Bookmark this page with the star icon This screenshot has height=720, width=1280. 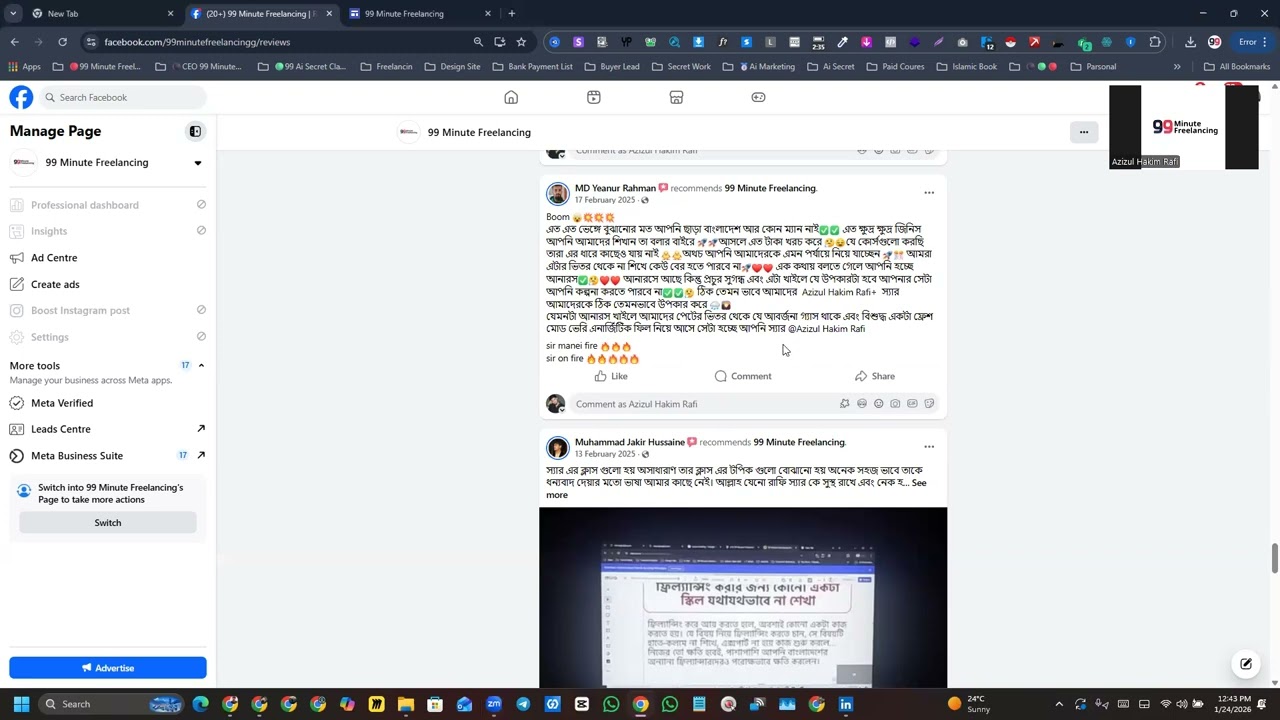click(521, 42)
